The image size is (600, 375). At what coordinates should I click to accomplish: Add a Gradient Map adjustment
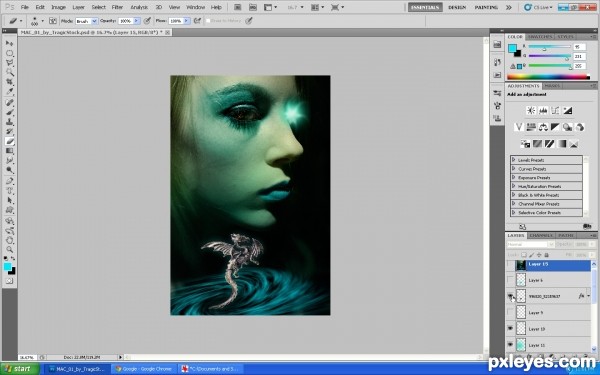tap(561, 144)
